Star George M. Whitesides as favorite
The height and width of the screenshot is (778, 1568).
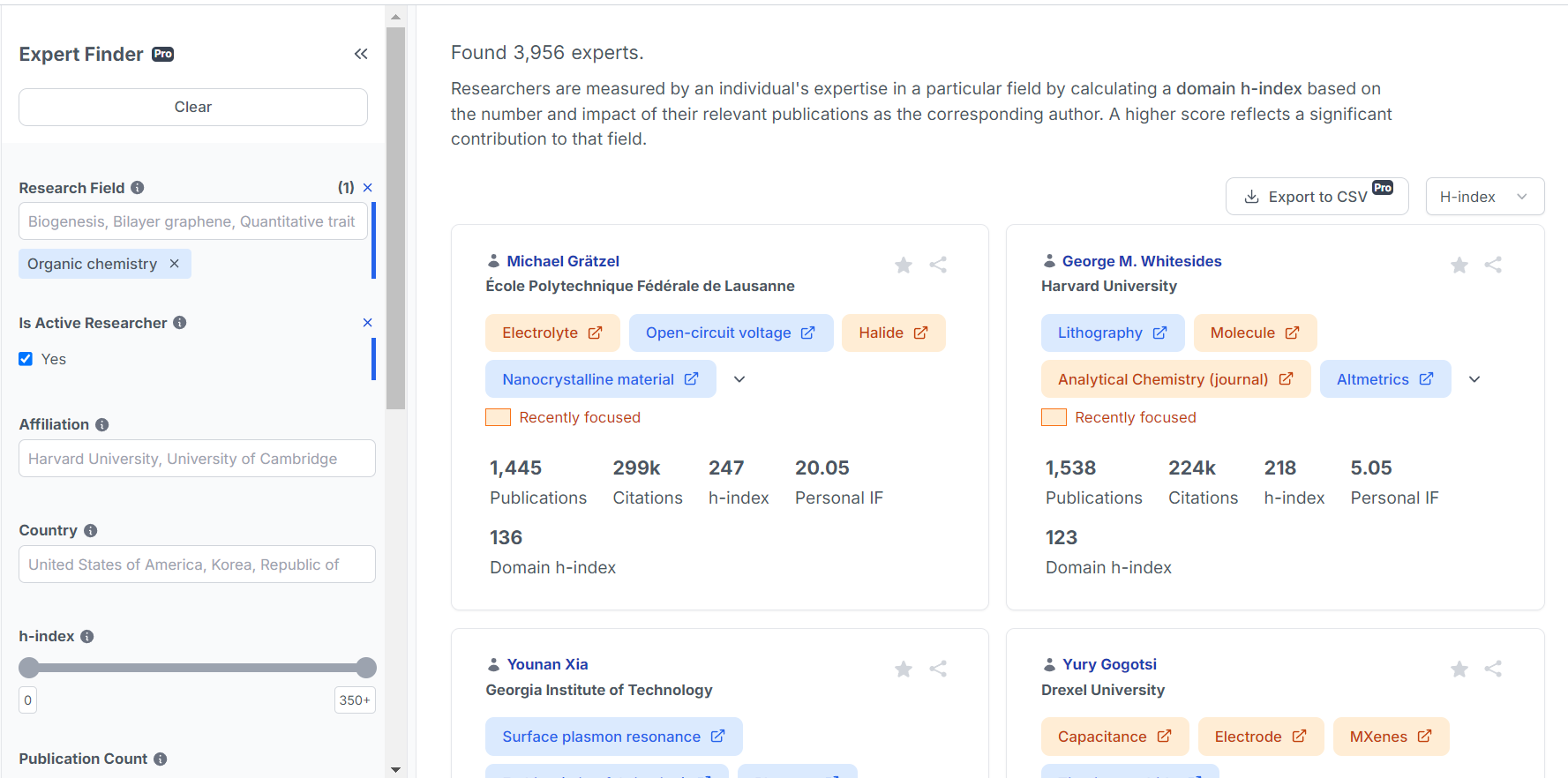1459,265
